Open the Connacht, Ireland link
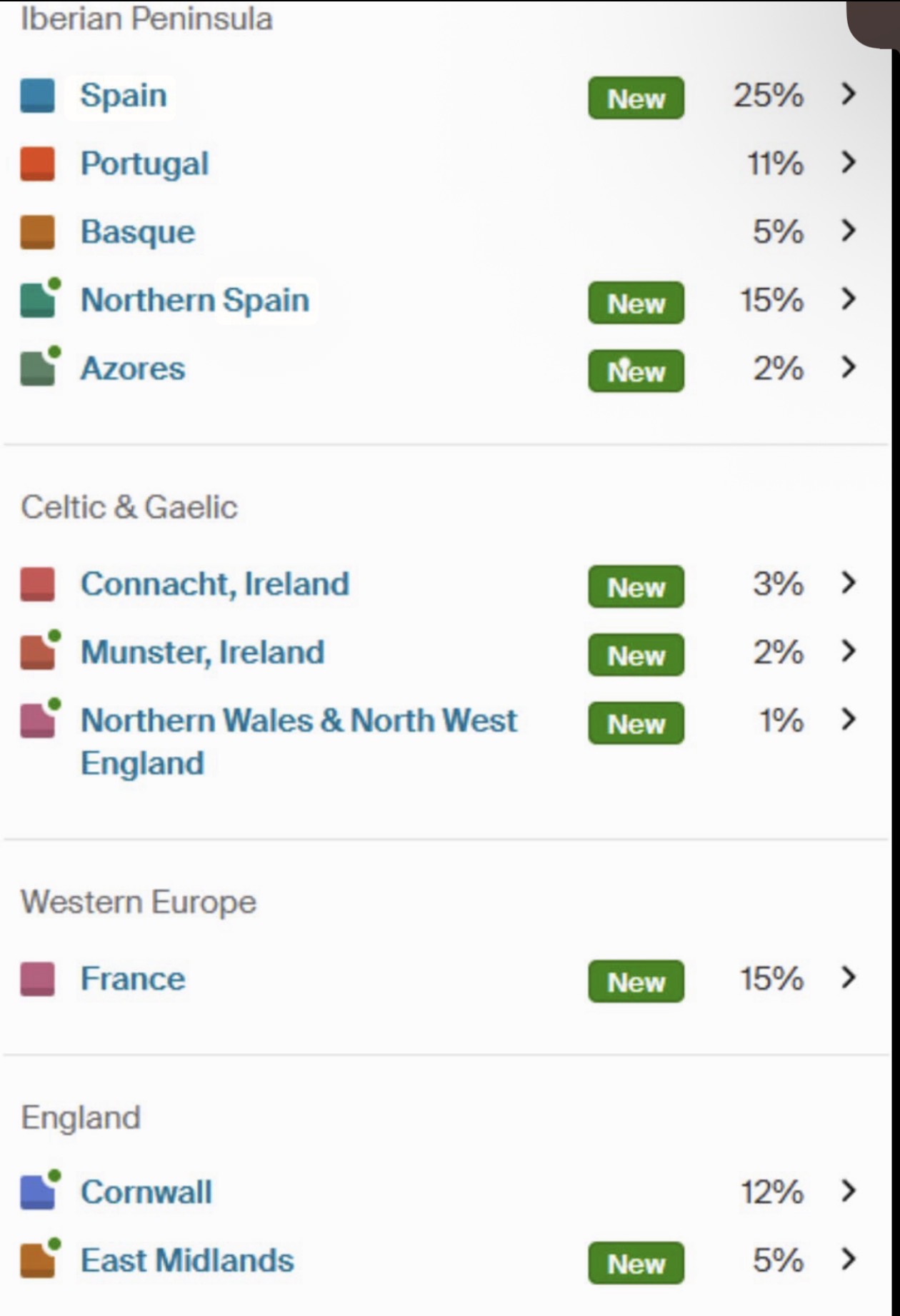 tap(215, 584)
